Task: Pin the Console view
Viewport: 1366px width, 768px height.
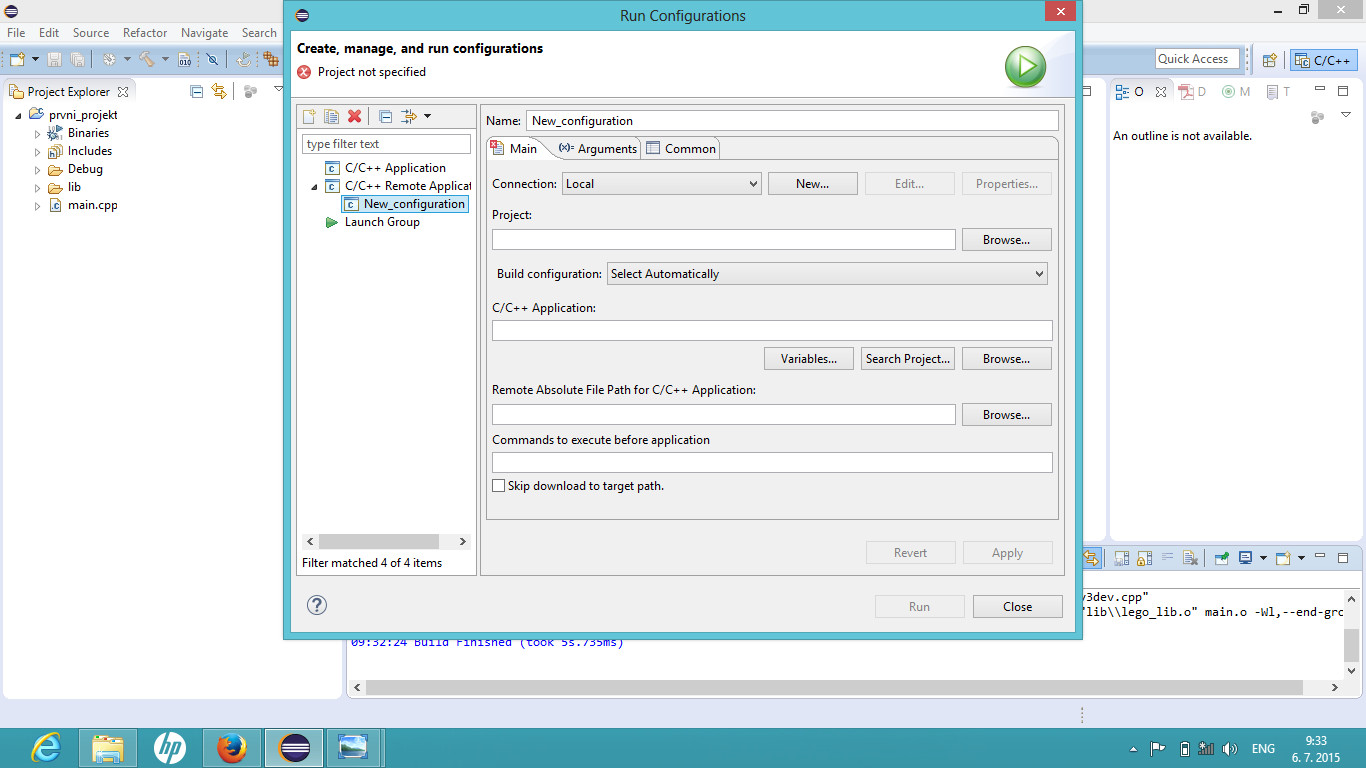Action: [x=1222, y=558]
